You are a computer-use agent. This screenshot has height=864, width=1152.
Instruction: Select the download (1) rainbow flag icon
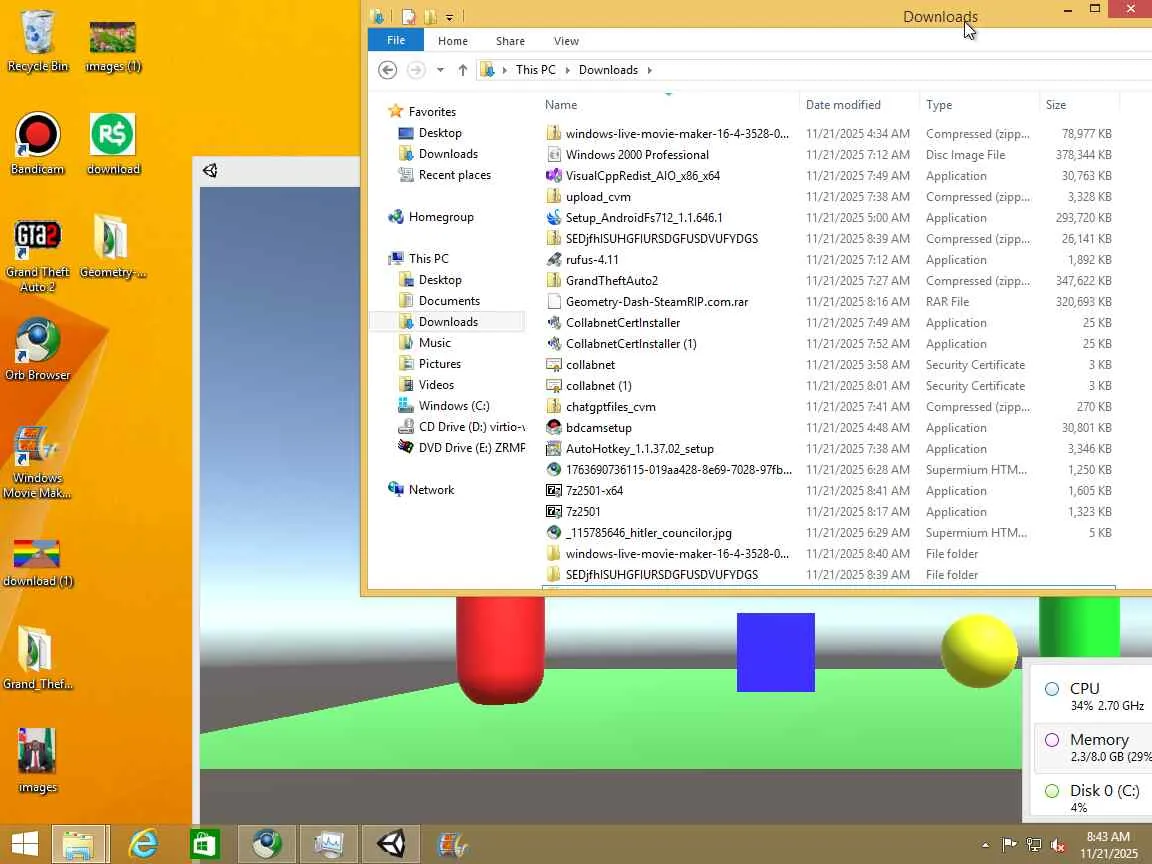[x=37, y=563]
